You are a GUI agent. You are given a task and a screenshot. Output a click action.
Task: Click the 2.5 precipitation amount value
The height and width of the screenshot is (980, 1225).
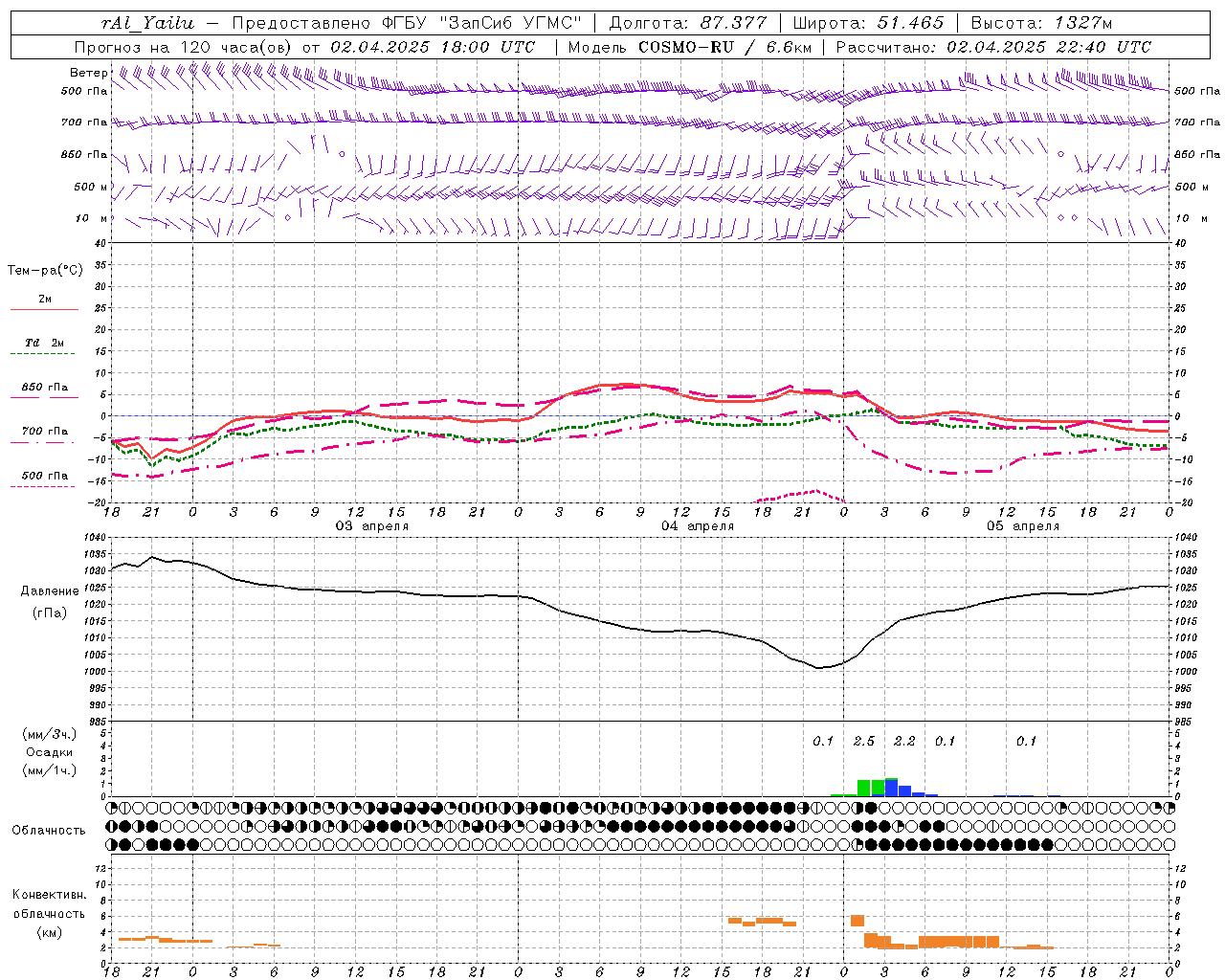864,741
